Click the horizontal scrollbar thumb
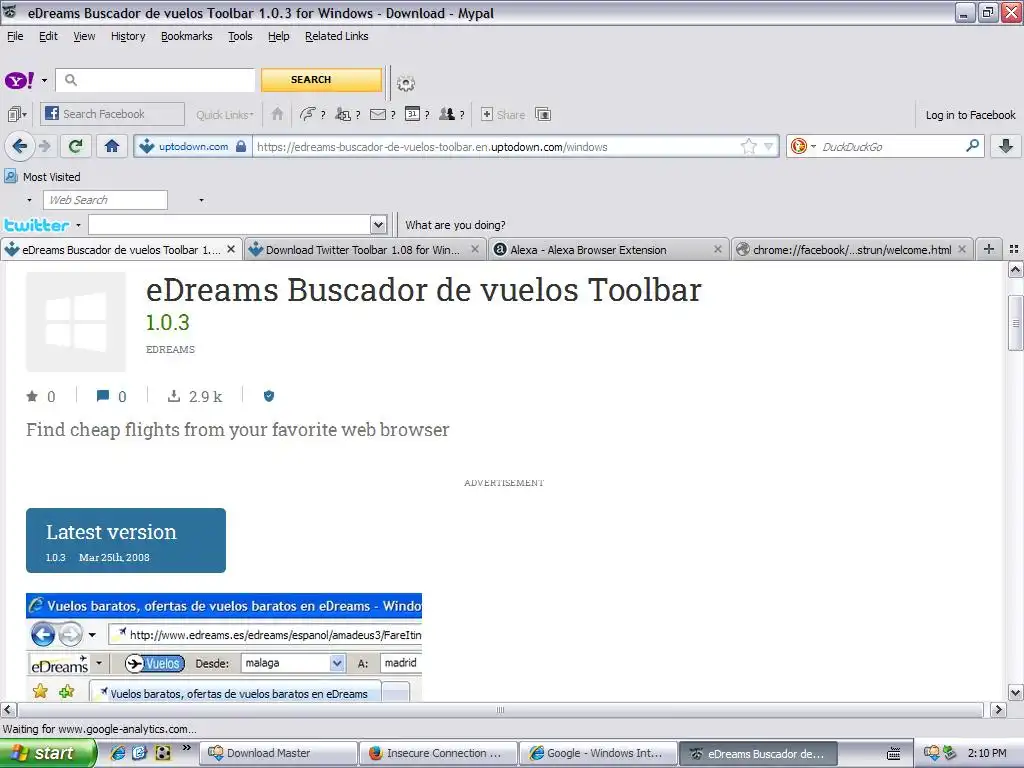 click(x=500, y=709)
